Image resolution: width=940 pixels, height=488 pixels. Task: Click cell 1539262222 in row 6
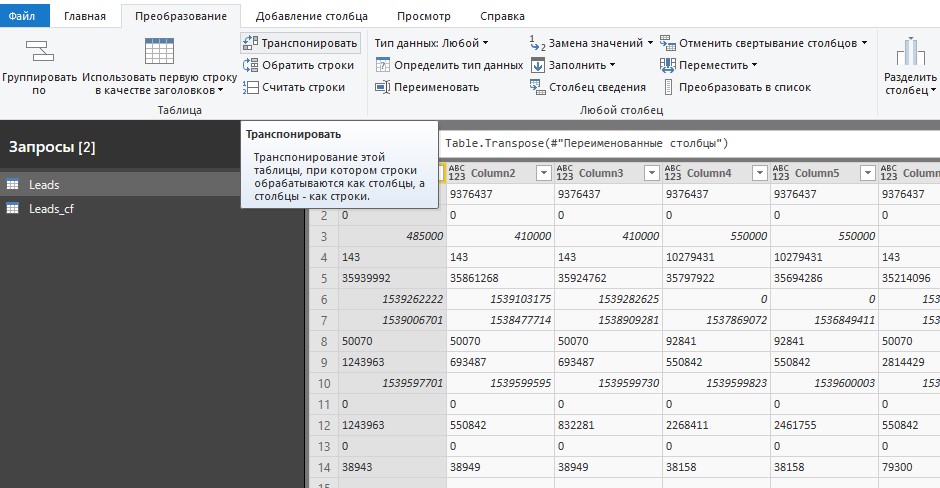tap(392, 299)
